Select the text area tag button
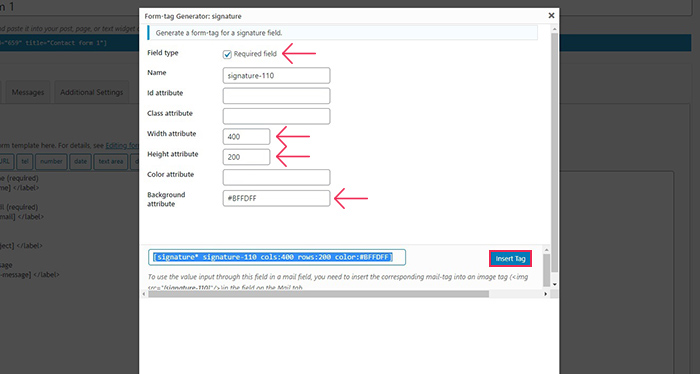700x374 pixels. (x=111, y=162)
